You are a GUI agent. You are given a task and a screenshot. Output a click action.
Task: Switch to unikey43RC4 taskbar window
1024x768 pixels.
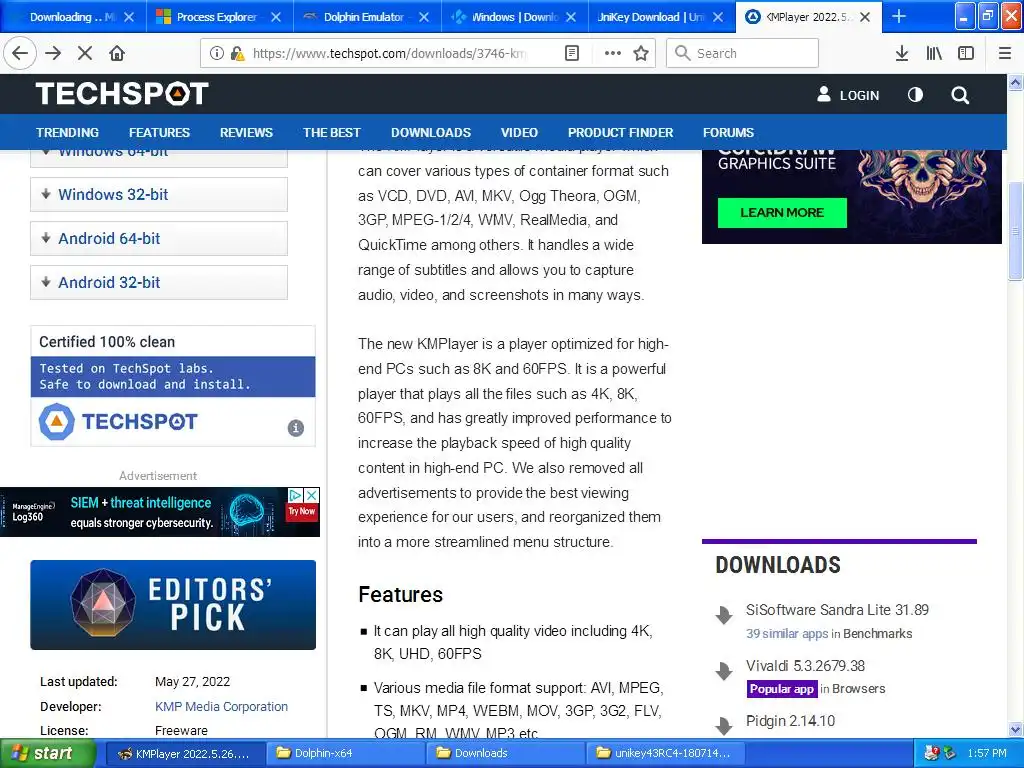(666, 753)
